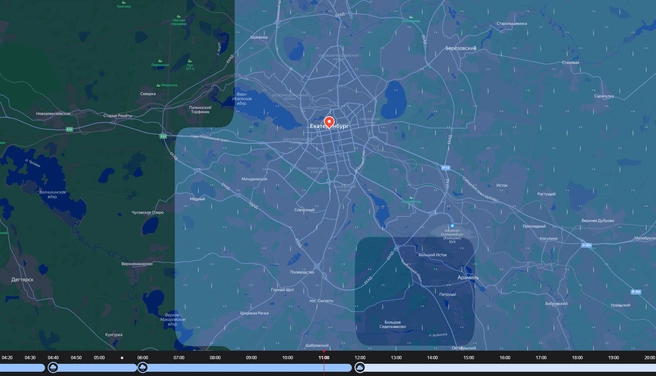Click the current 11:00 time marker
656x376 pixels.
324,358
